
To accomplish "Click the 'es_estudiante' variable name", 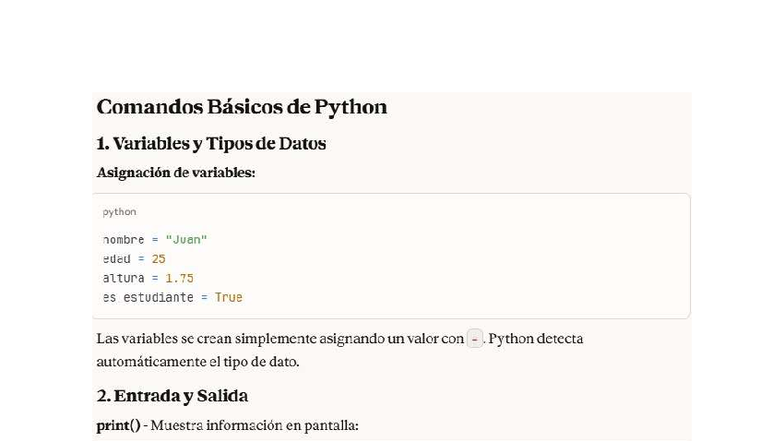I will pos(148,297).
